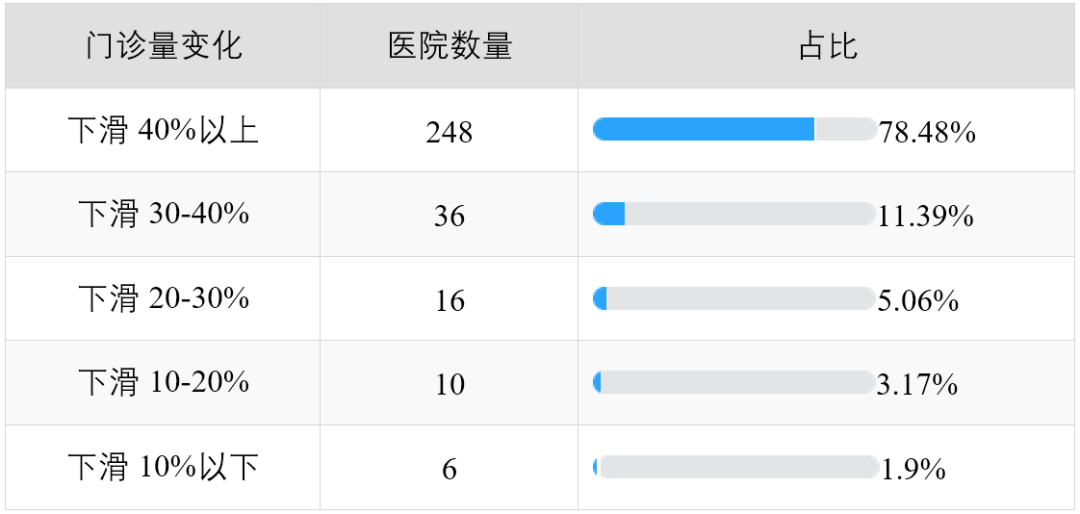Click the 1.9% progress bar
The height and width of the screenshot is (514, 1080).
[736, 467]
